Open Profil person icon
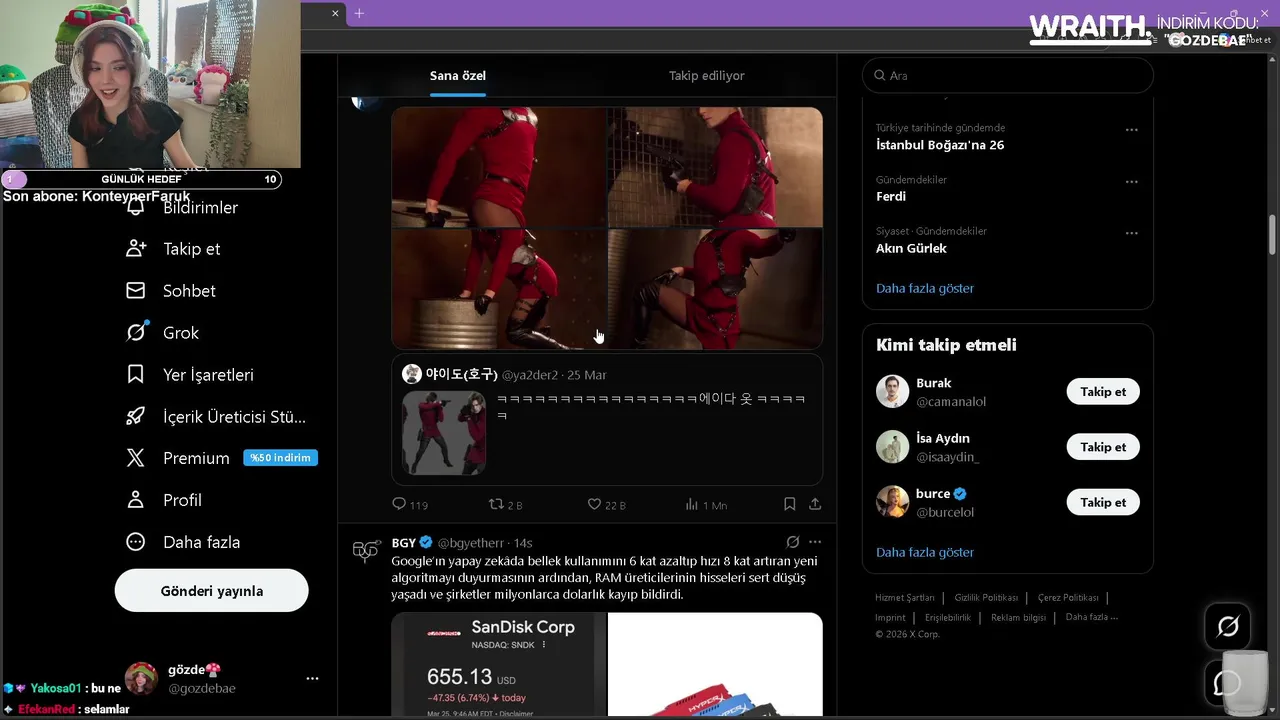This screenshot has width=1280, height=720. [x=136, y=499]
